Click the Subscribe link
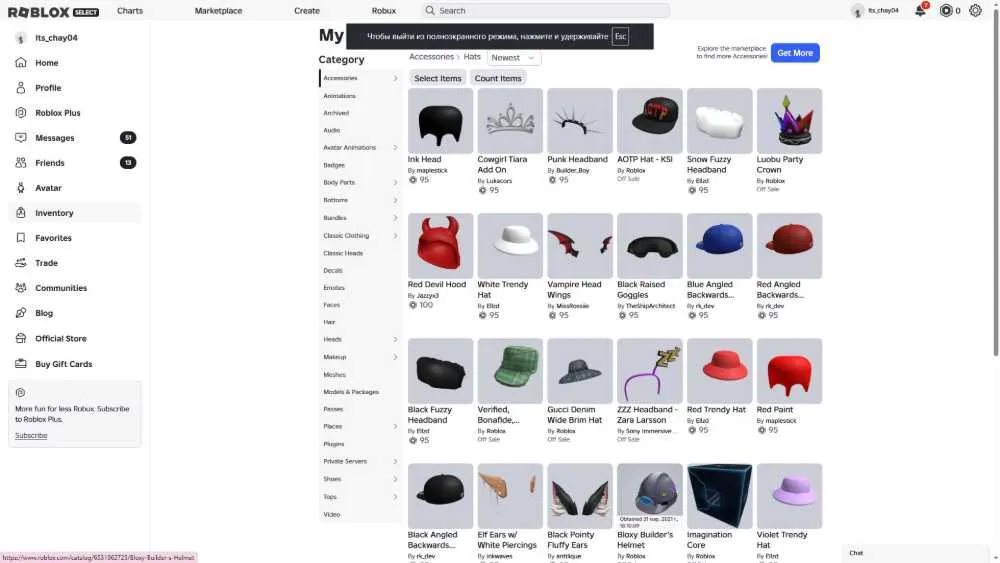Image resolution: width=1000 pixels, height=563 pixels. (31, 435)
